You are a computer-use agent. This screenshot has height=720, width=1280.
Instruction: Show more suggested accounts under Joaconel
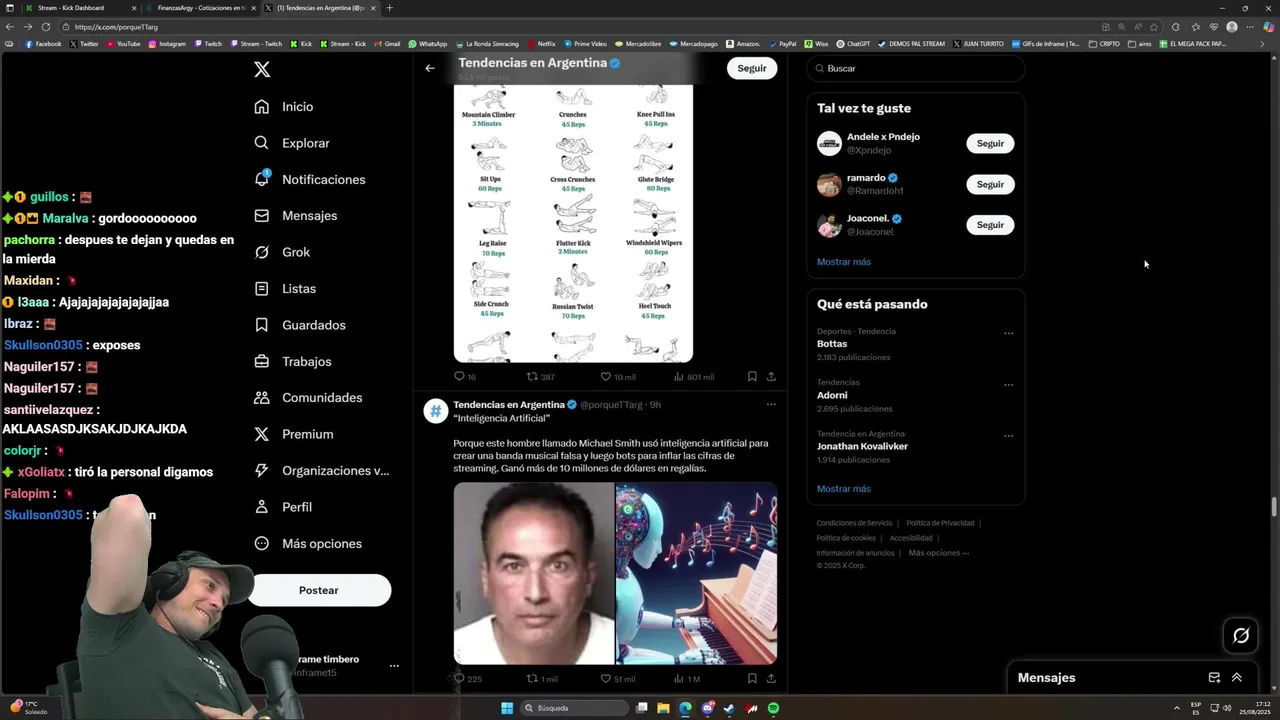coord(844,262)
